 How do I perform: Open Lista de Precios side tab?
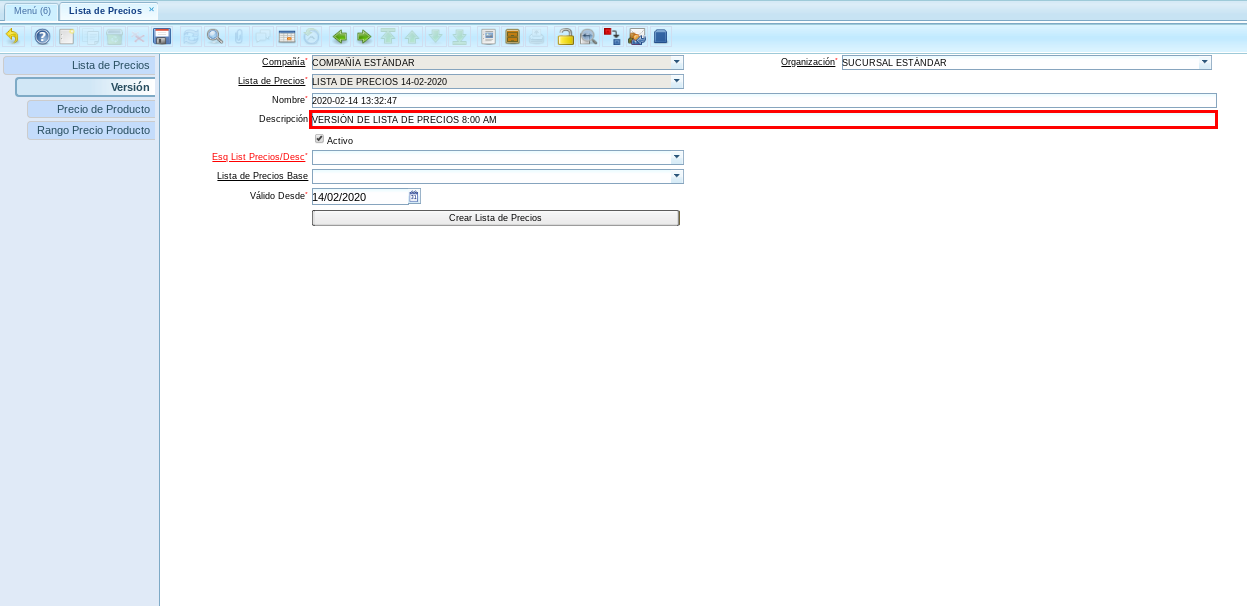[79, 65]
